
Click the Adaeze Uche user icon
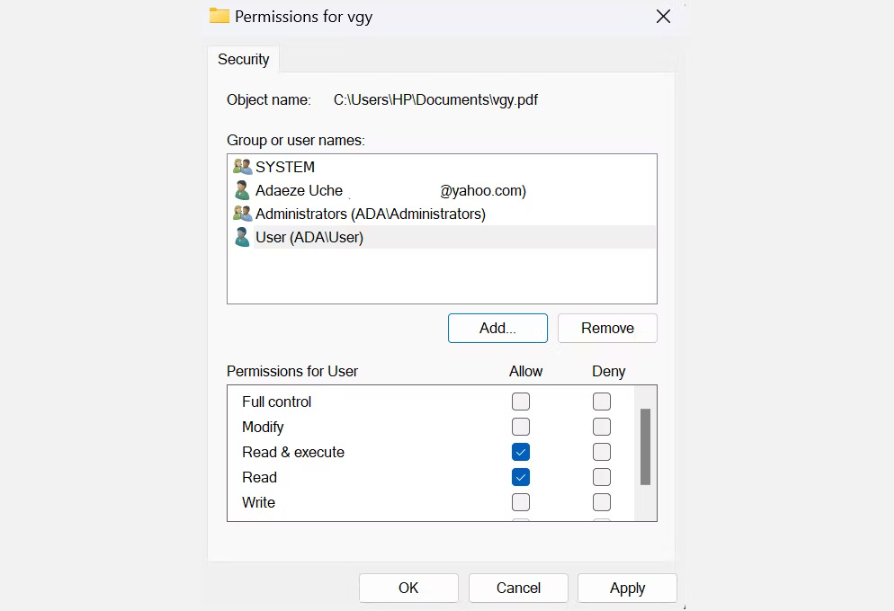242,190
